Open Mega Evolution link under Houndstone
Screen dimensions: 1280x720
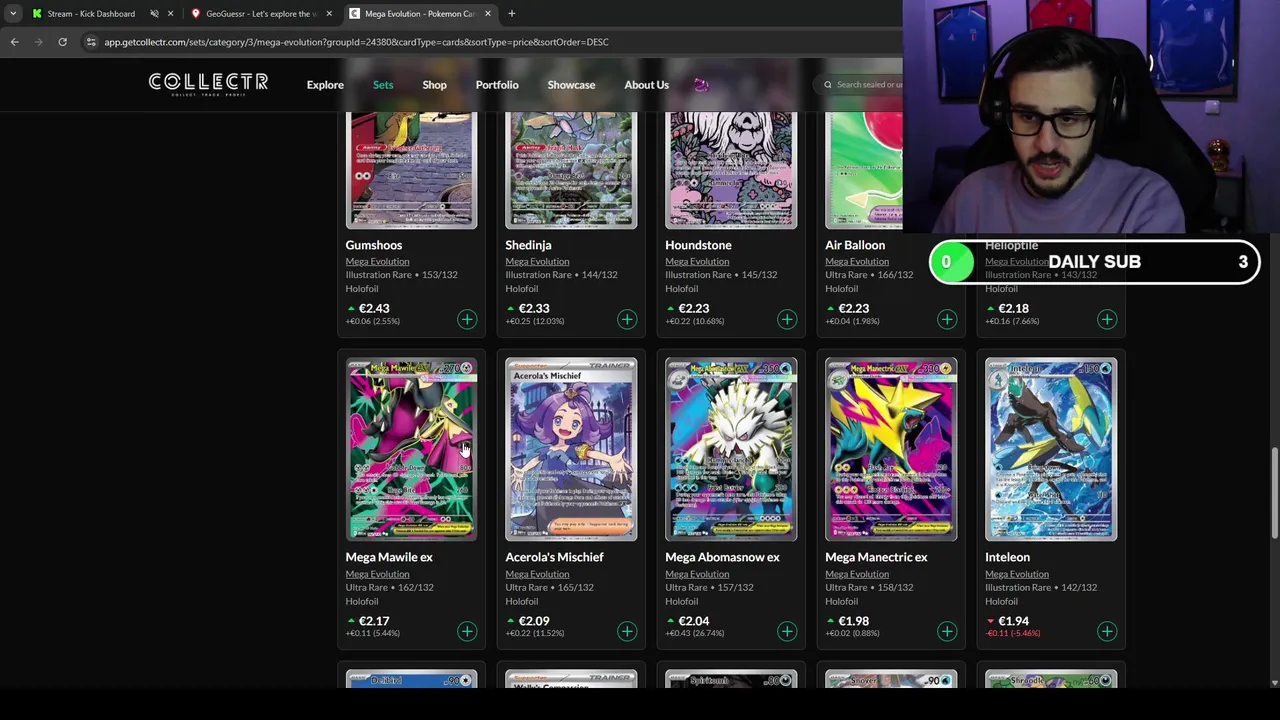pyautogui.click(x=697, y=261)
